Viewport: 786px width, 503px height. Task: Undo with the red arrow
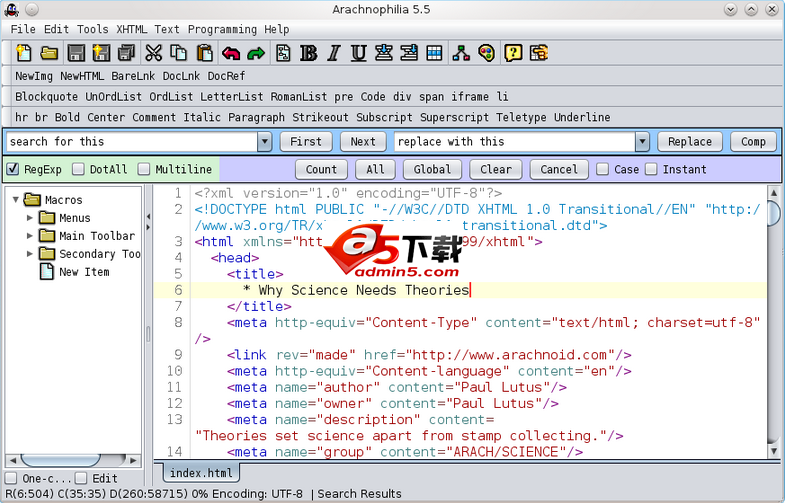(231, 53)
